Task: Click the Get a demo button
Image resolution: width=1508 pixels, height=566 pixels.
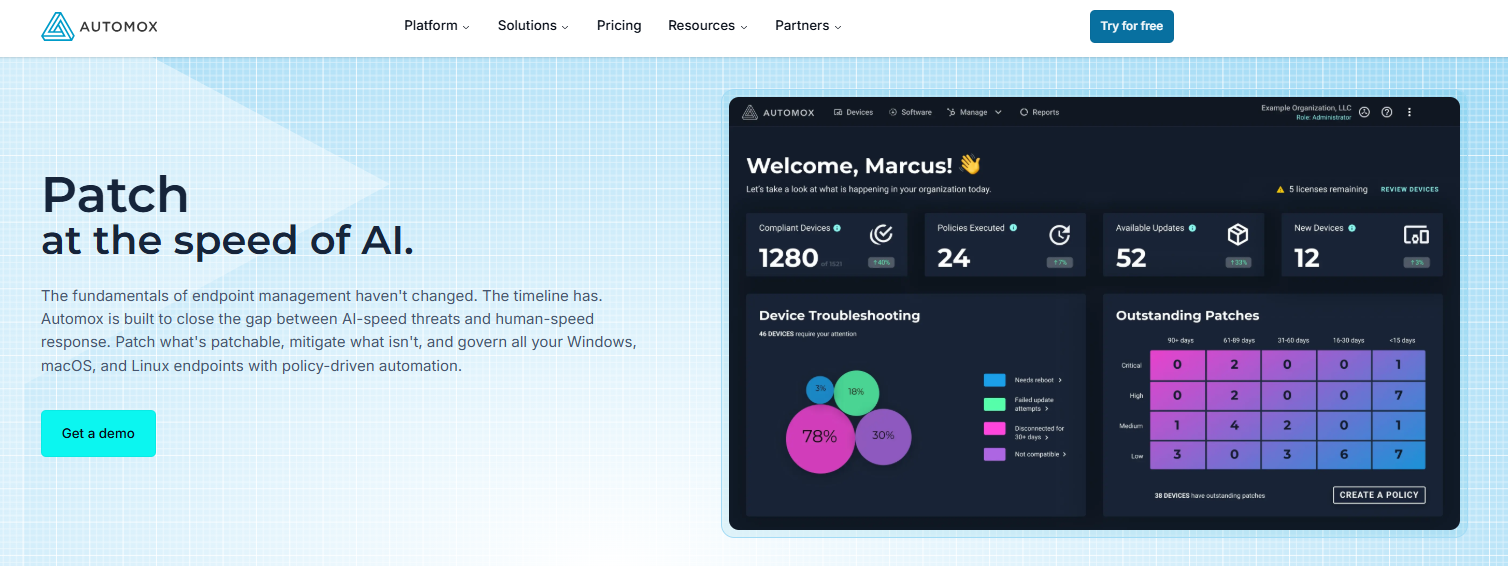Action: coord(98,433)
